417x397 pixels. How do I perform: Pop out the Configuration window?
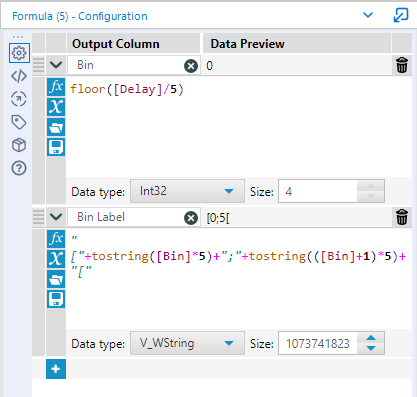[401, 15]
